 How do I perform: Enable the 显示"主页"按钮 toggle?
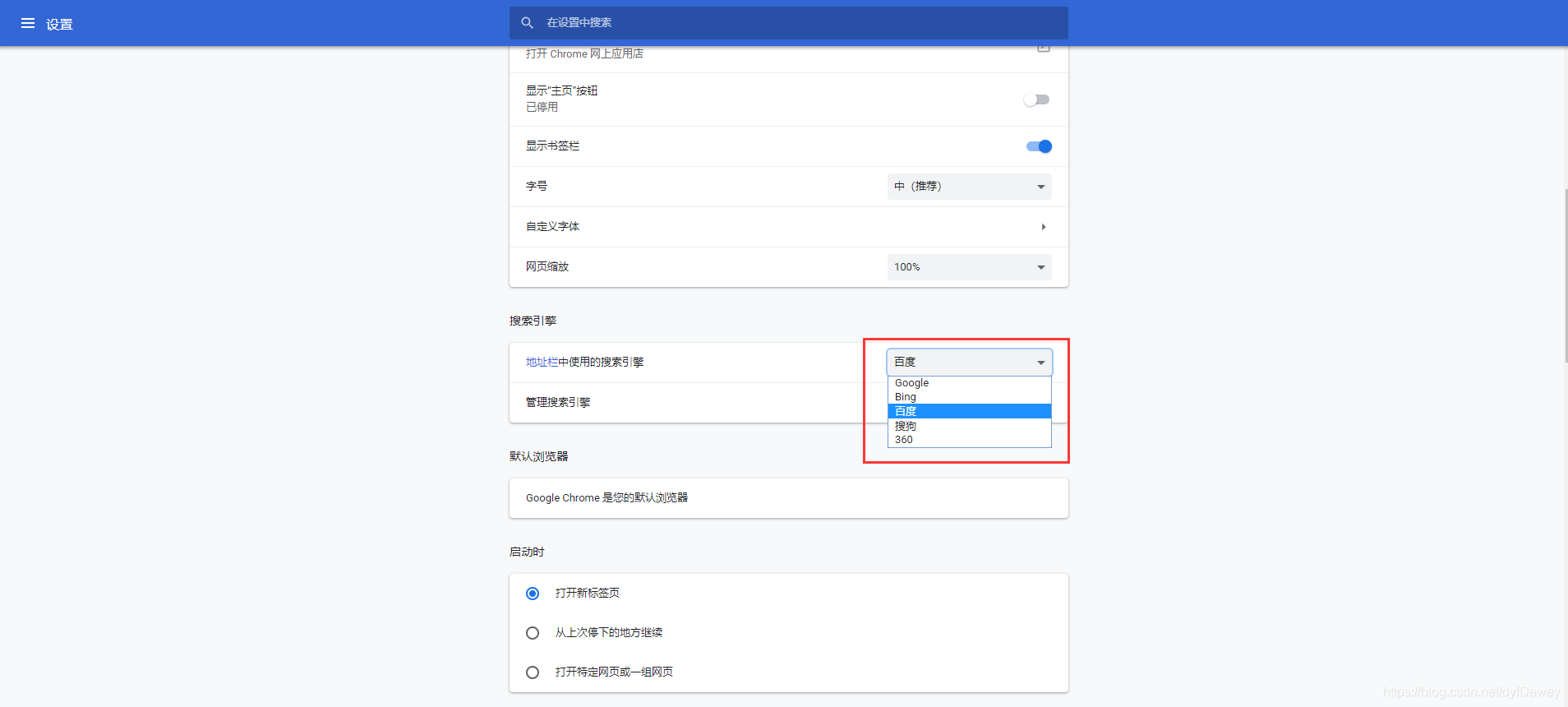(x=1037, y=99)
